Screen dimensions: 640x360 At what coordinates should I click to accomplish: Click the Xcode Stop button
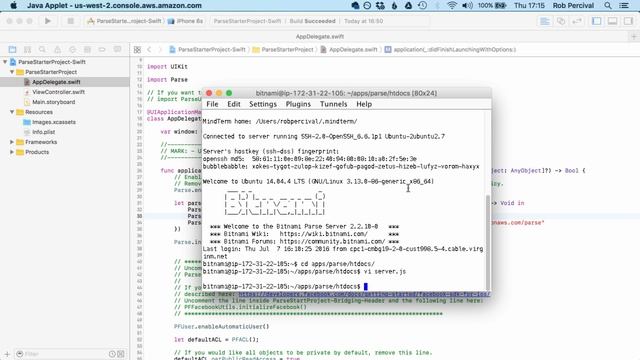(x=70, y=21)
